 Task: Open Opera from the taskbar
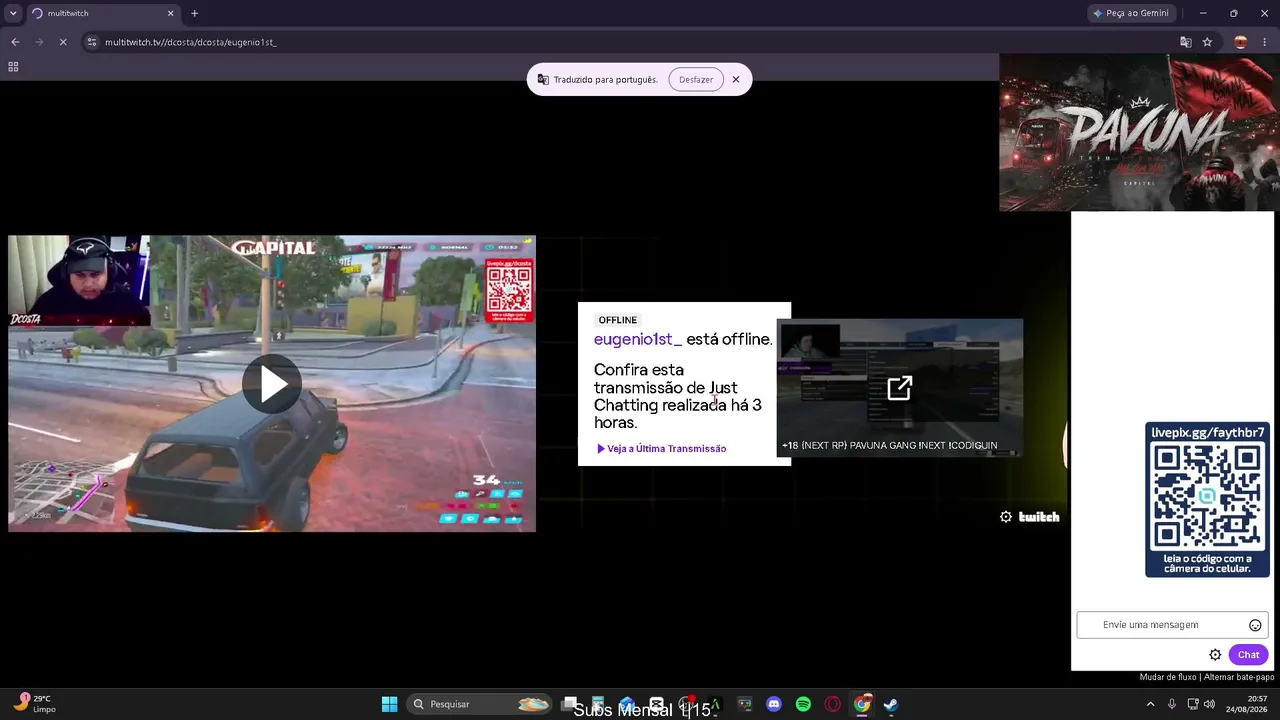pos(832,704)
